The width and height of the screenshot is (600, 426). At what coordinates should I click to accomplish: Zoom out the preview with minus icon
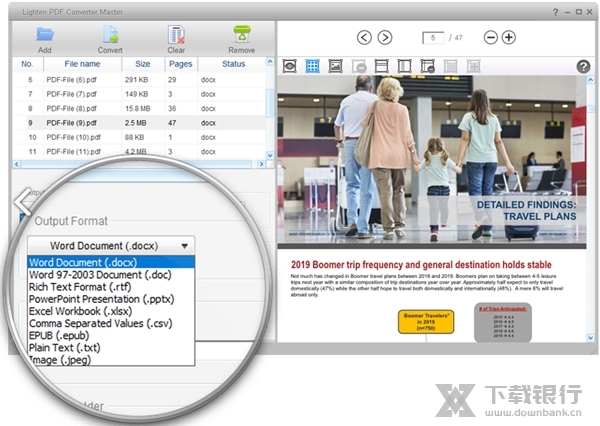pyautogui.click(x=491, y=38)
